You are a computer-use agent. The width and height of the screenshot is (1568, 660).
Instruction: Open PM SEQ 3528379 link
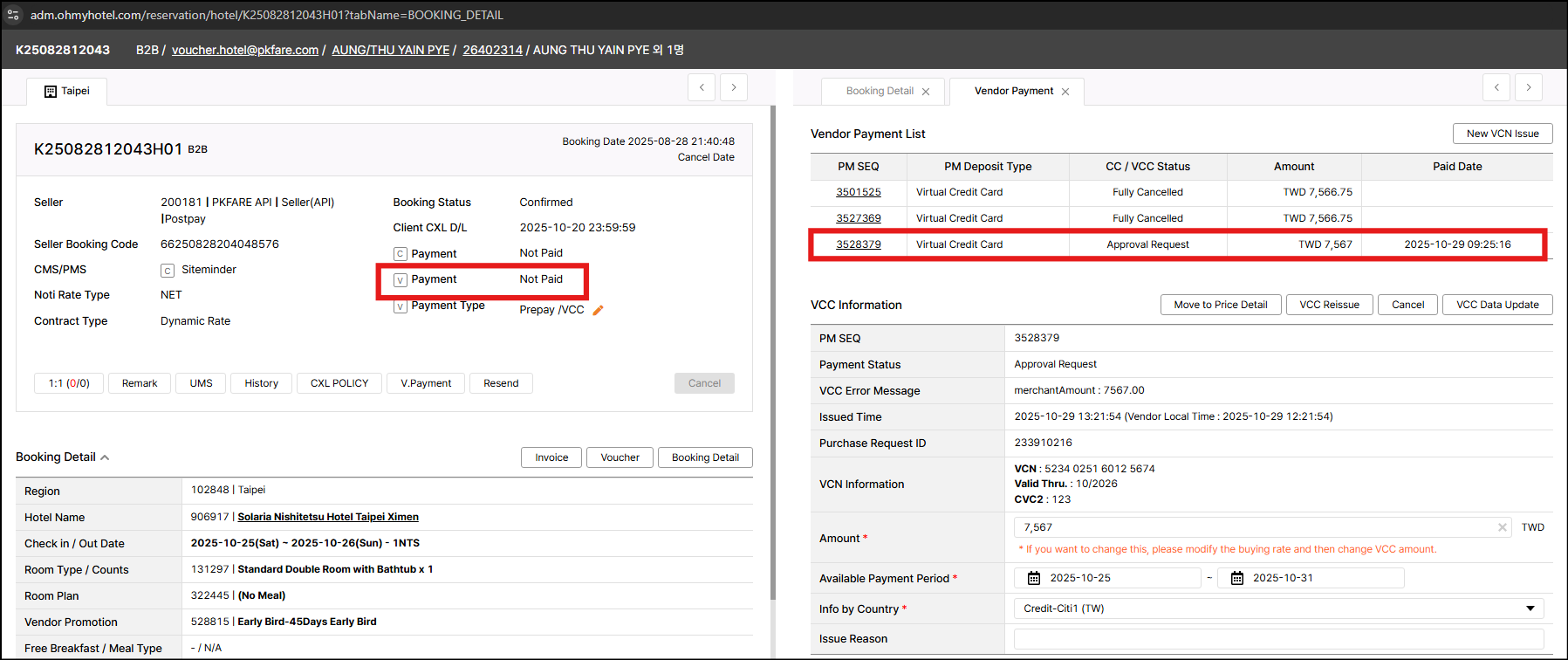coord(859,244)
